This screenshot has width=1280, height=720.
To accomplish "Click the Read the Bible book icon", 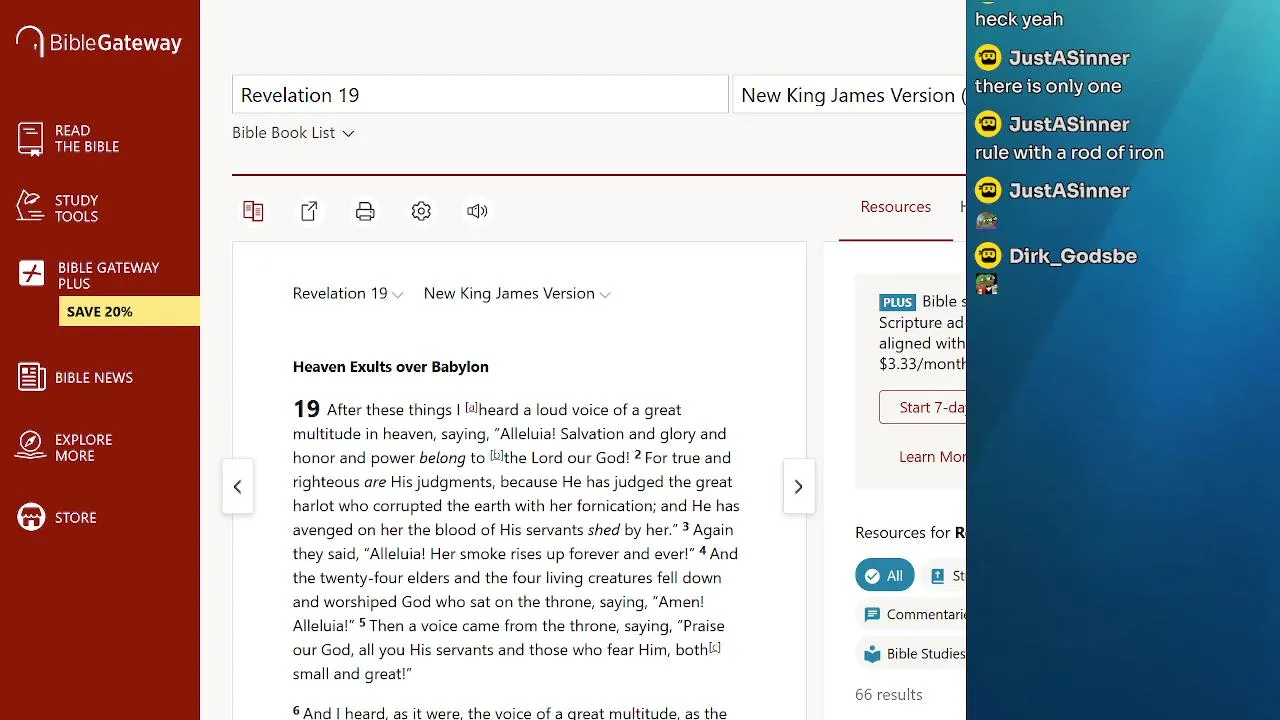I will click(x=31, y=139).
